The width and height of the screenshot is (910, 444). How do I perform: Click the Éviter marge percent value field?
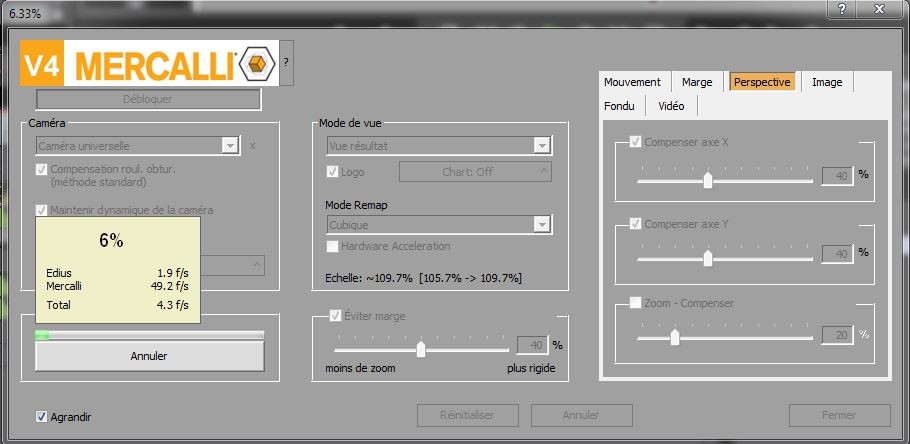(533, 345)
